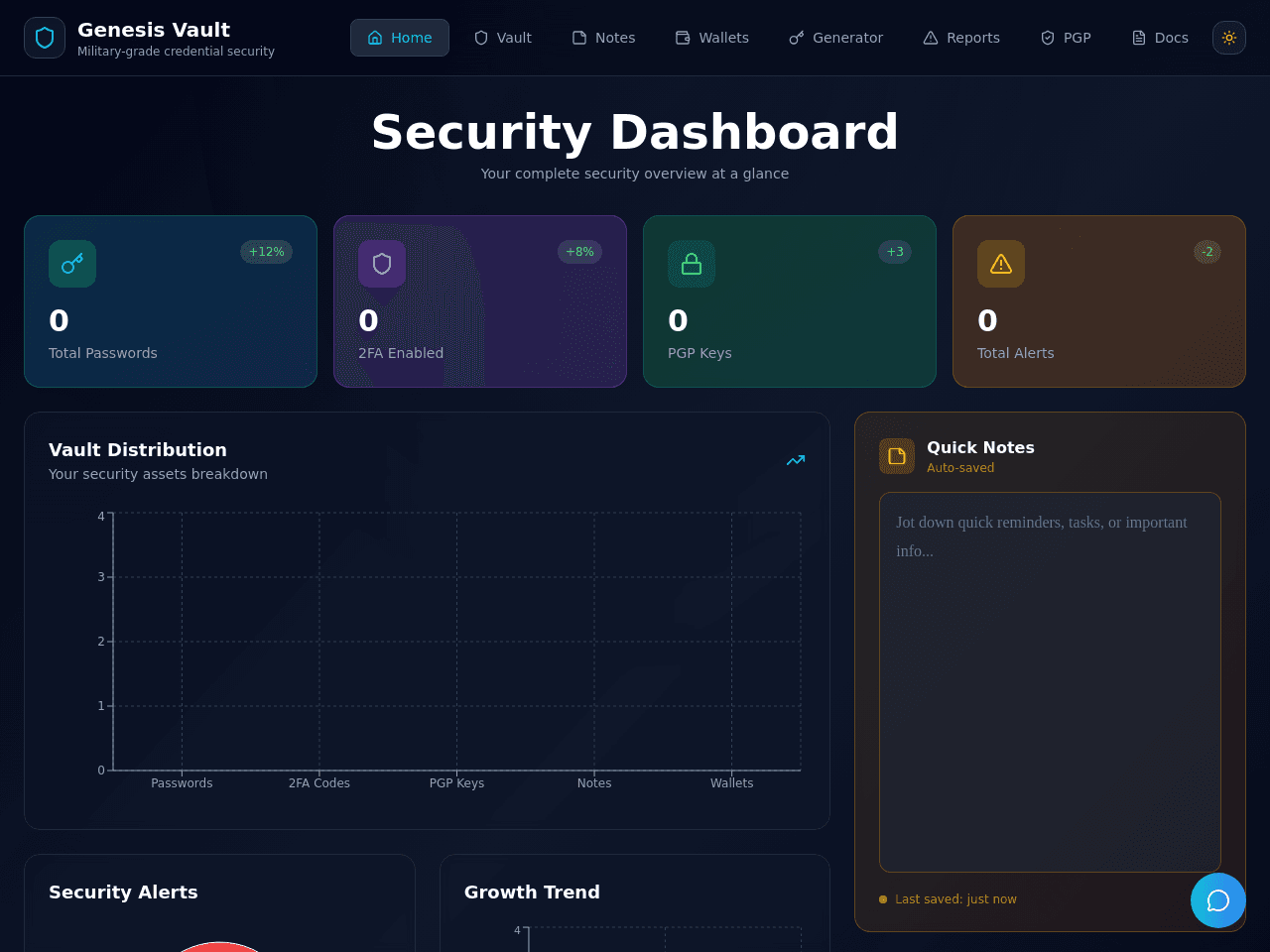Click the Genesis Vault brand name

coord(154,30)
